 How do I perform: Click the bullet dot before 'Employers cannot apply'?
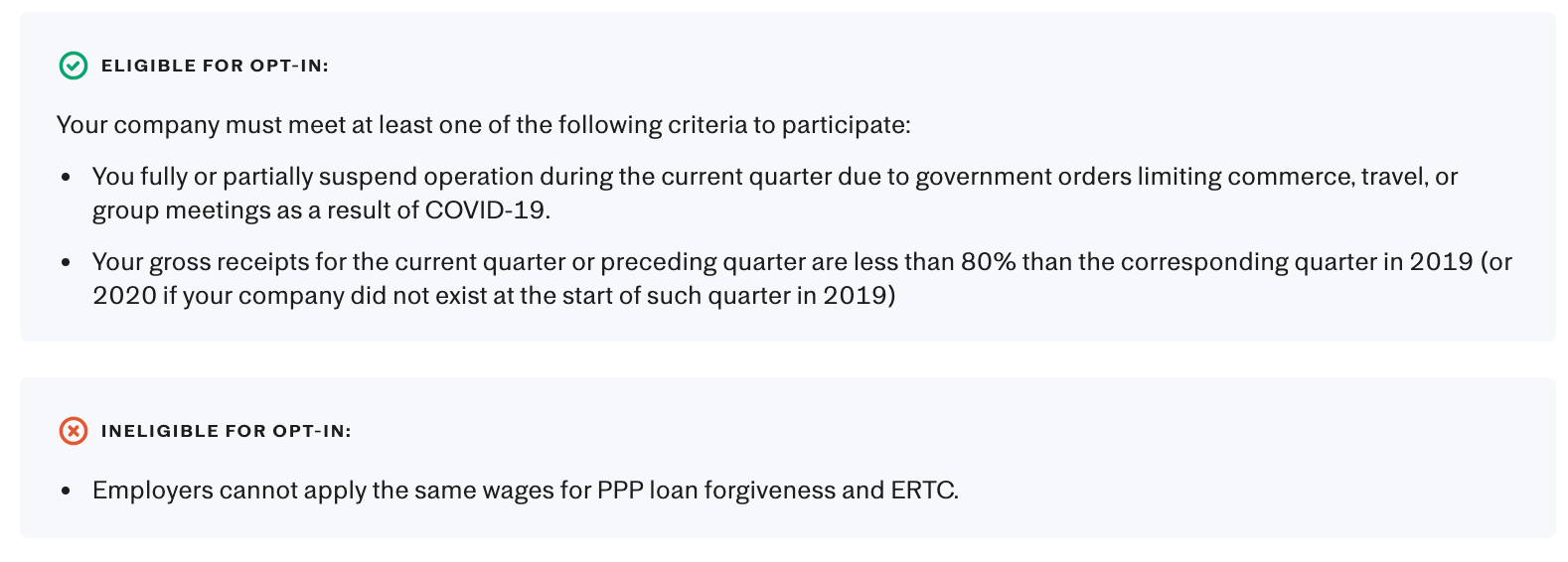pos(66,492)
